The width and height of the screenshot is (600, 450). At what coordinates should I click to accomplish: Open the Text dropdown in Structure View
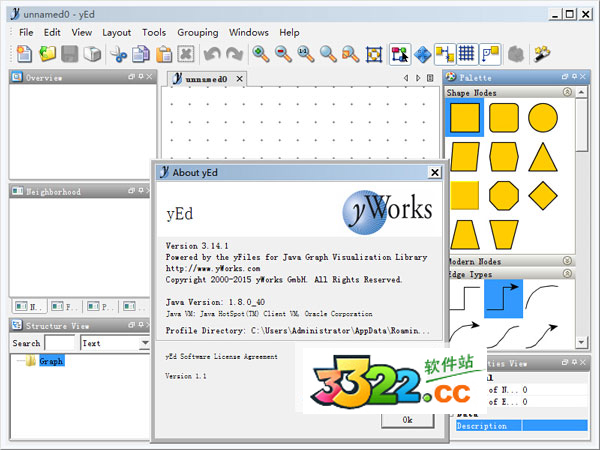(x=115, y=343)
